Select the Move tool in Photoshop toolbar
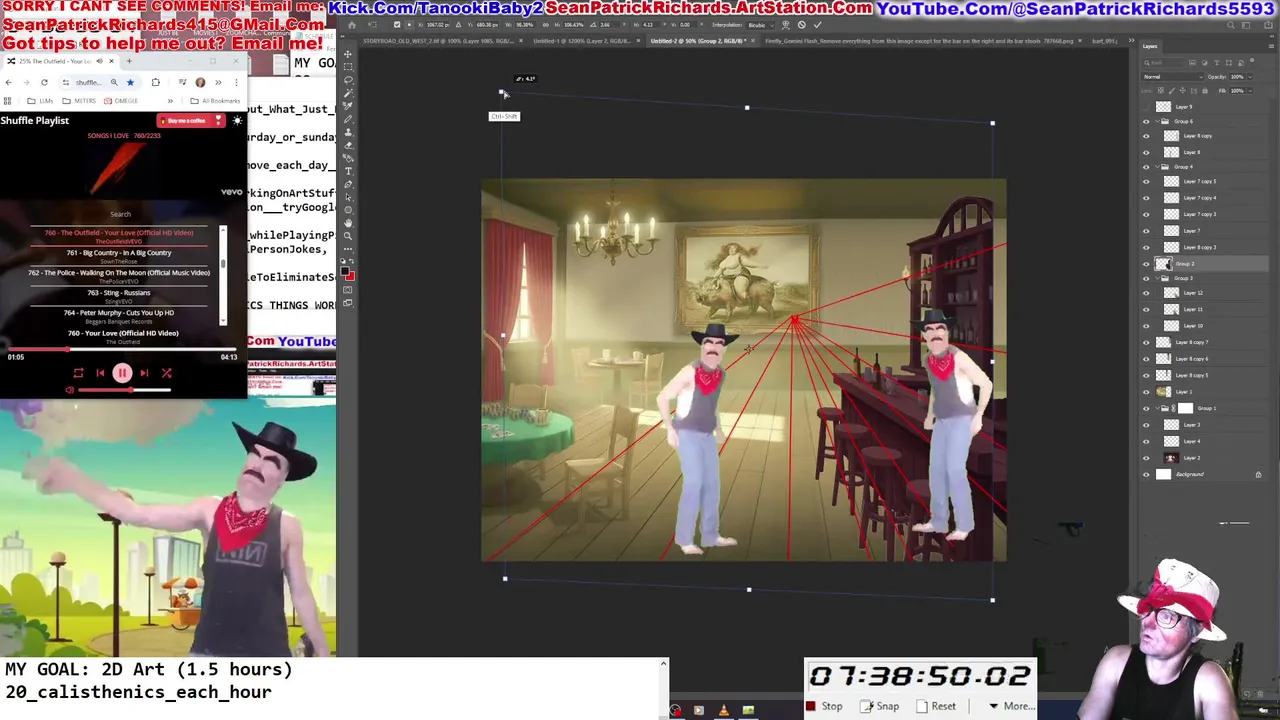Viewport: 1280px width, 720px height. (348, 54)
